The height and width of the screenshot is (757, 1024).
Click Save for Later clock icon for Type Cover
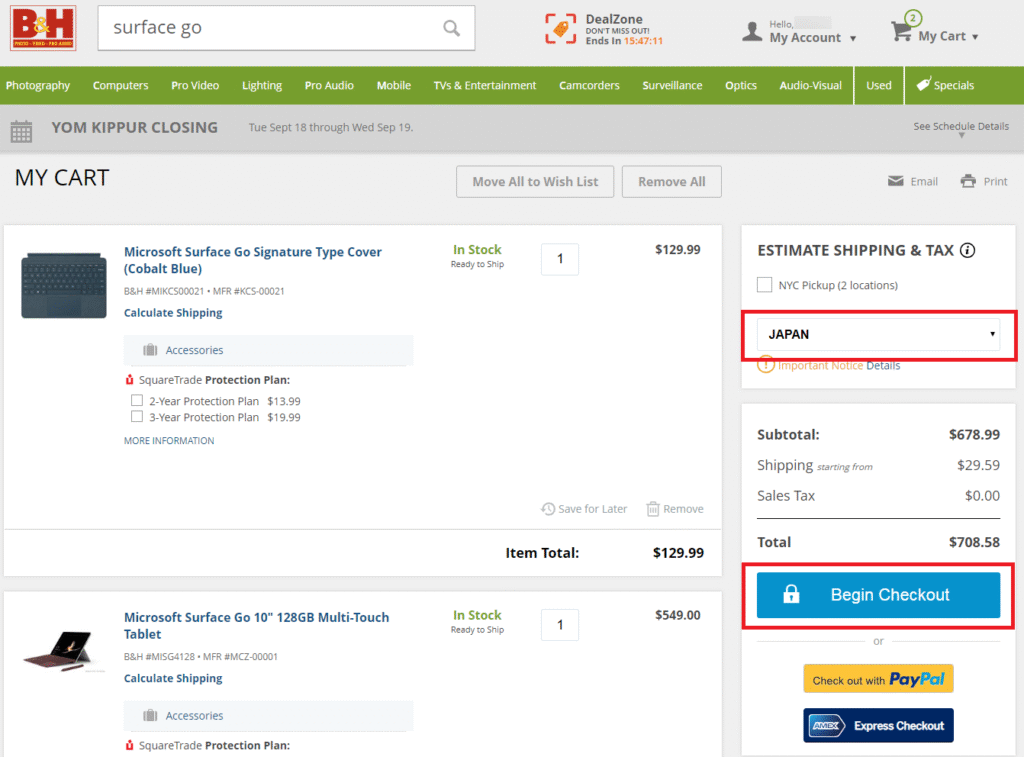coord(548,509)
